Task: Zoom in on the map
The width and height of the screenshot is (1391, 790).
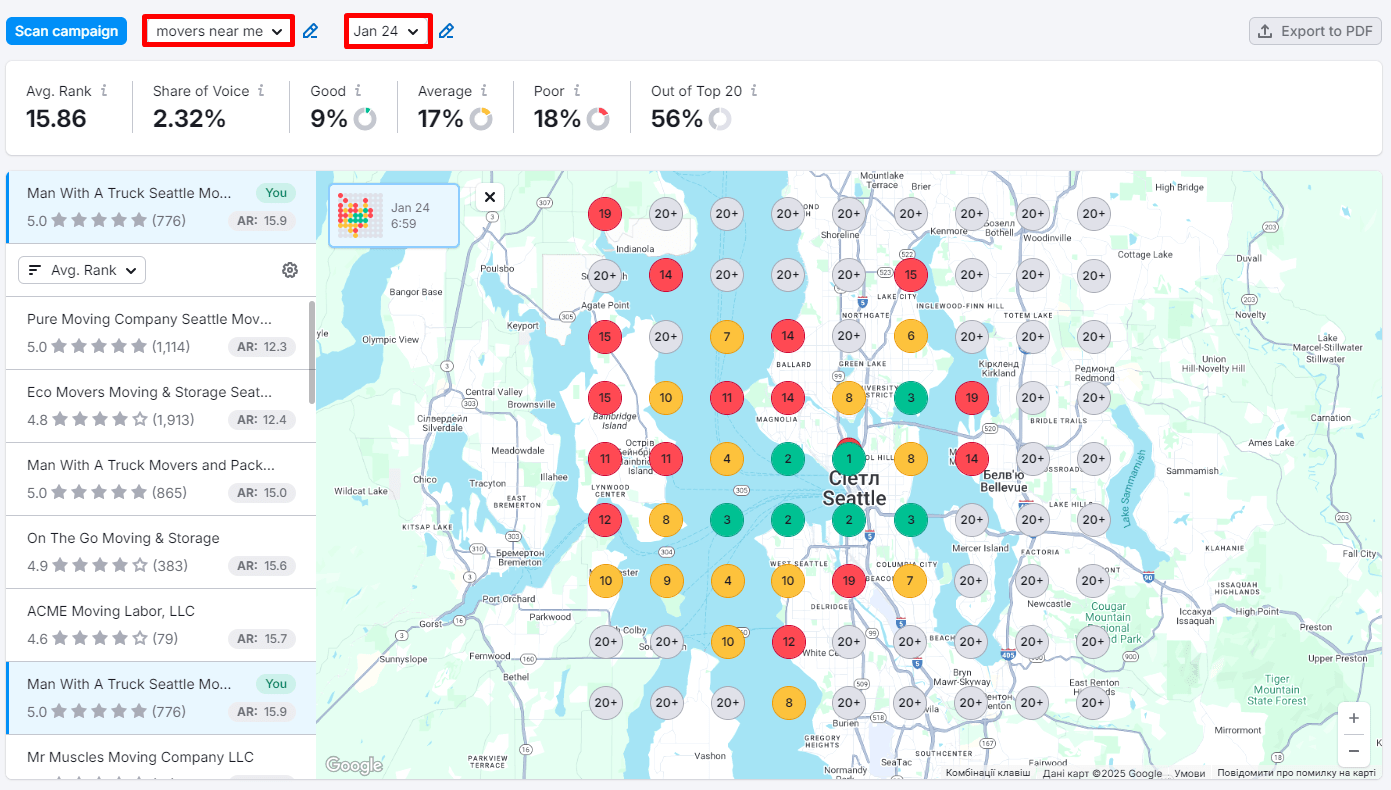Action: point(1353,718)
